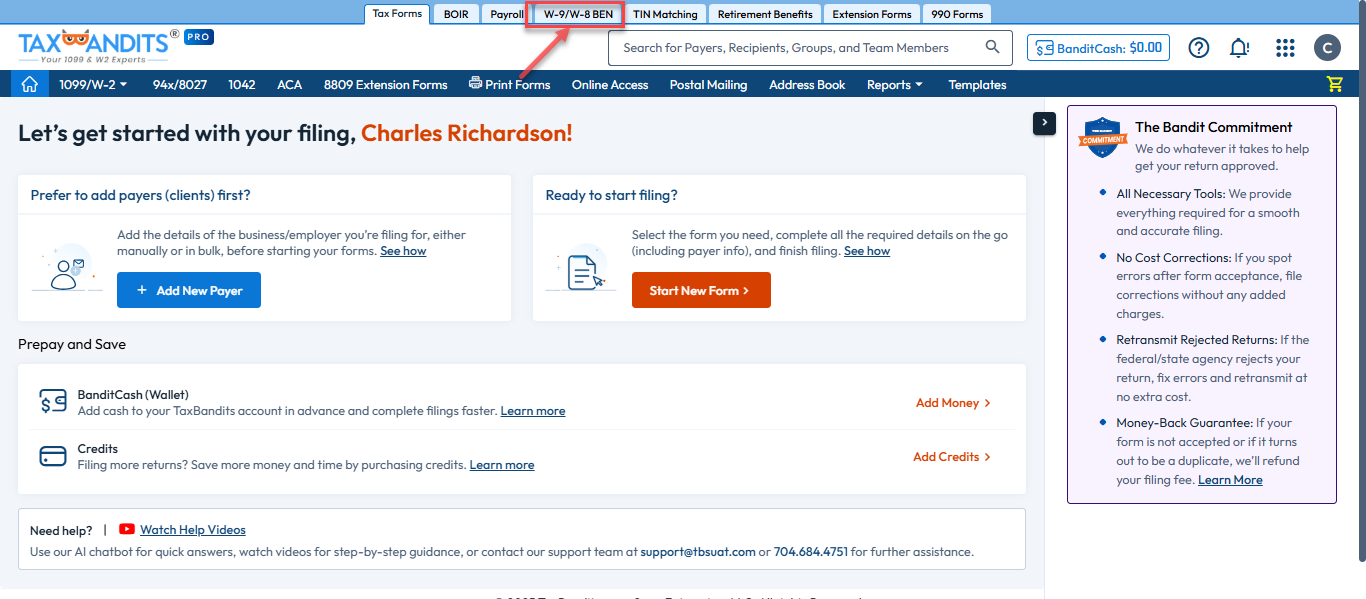This screenshot has height=599, width=1366.
Task: Open the help question mark icon
Action: point(1198,47)
